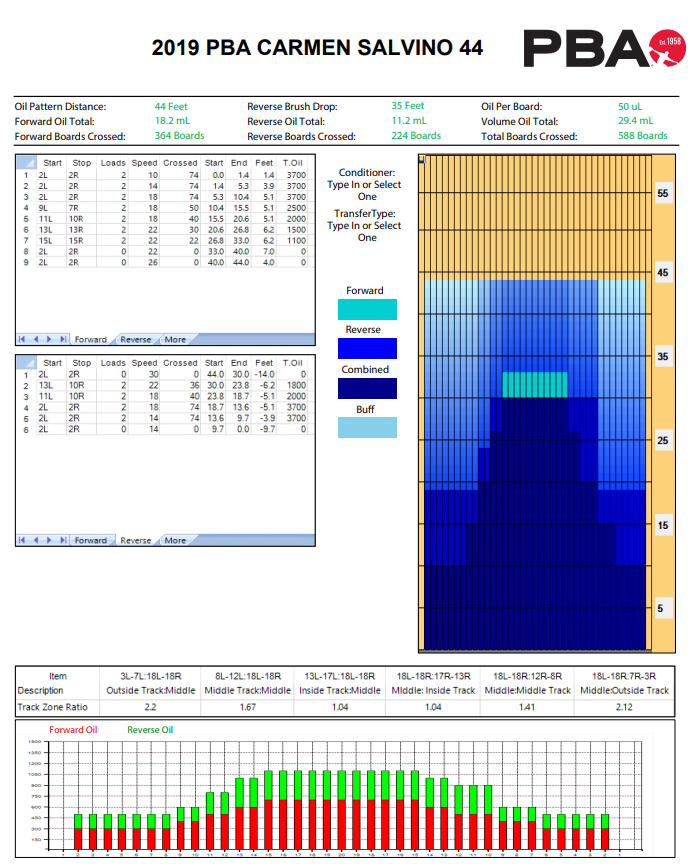Select the '-14.0' feet cell

tap(264, 374)
